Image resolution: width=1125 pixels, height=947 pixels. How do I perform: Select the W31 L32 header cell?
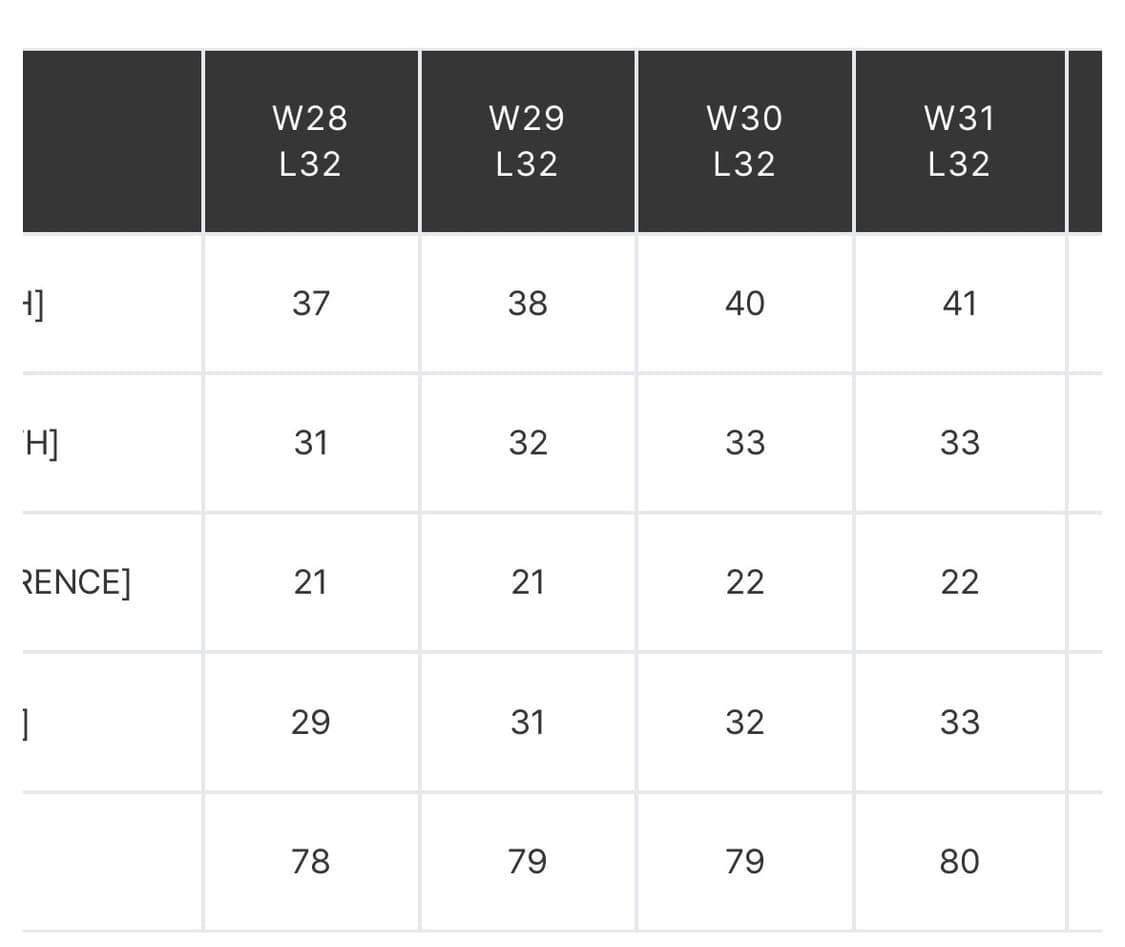pos(959,141)
